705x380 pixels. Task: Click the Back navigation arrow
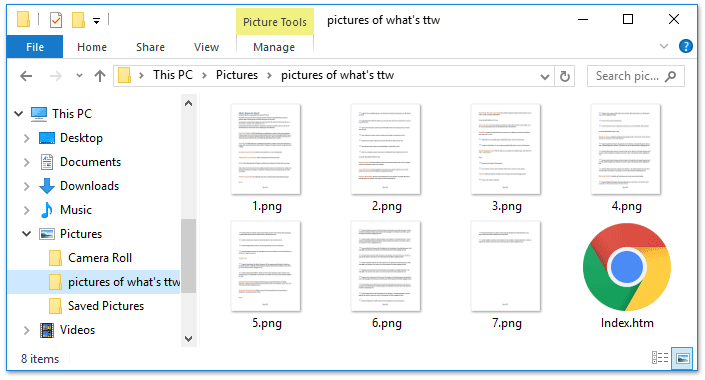26,76
